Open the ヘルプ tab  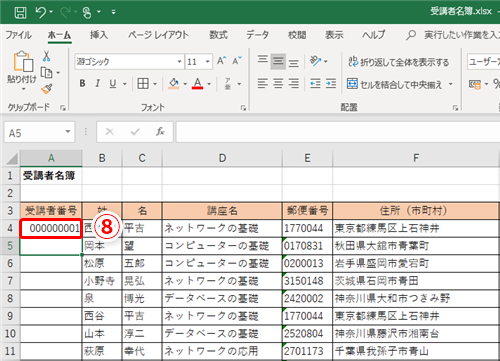(x=373, y=35)
